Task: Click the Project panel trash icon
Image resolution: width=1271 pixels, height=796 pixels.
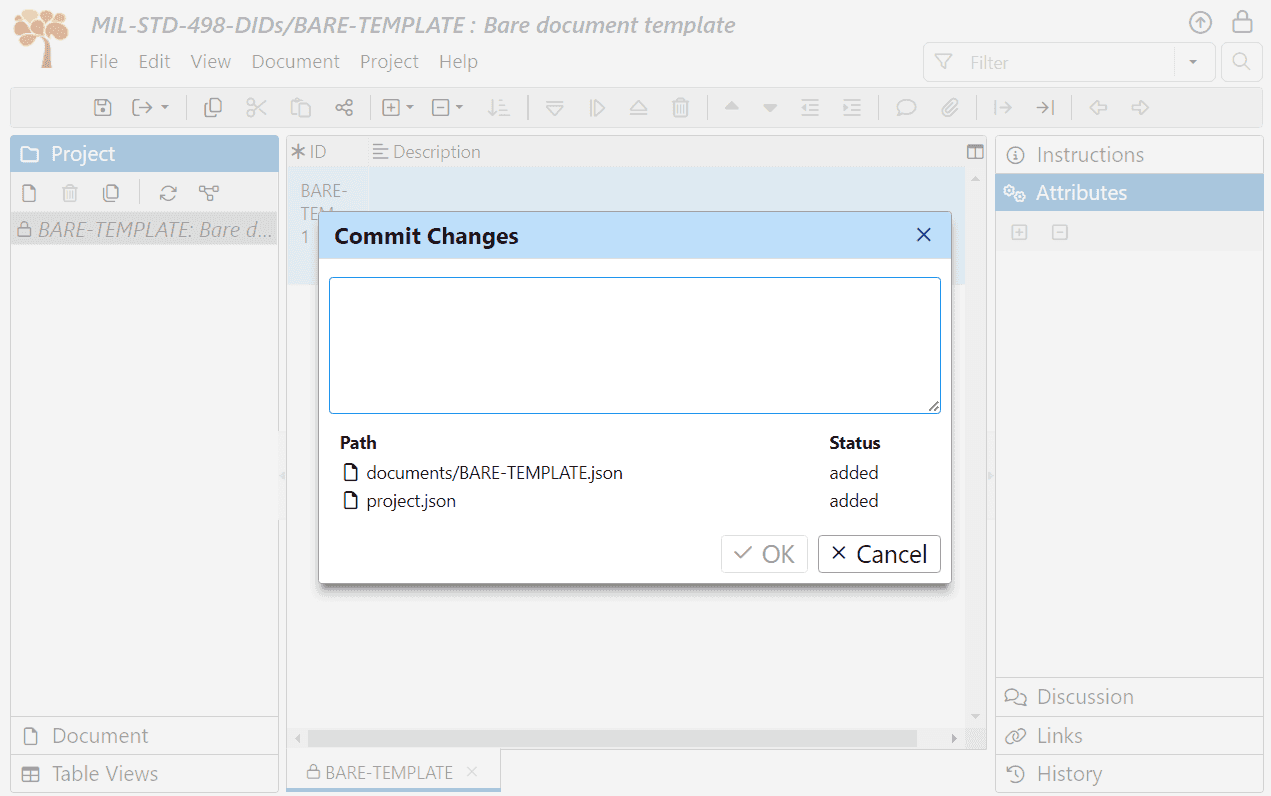Action: tap(70, 193)
